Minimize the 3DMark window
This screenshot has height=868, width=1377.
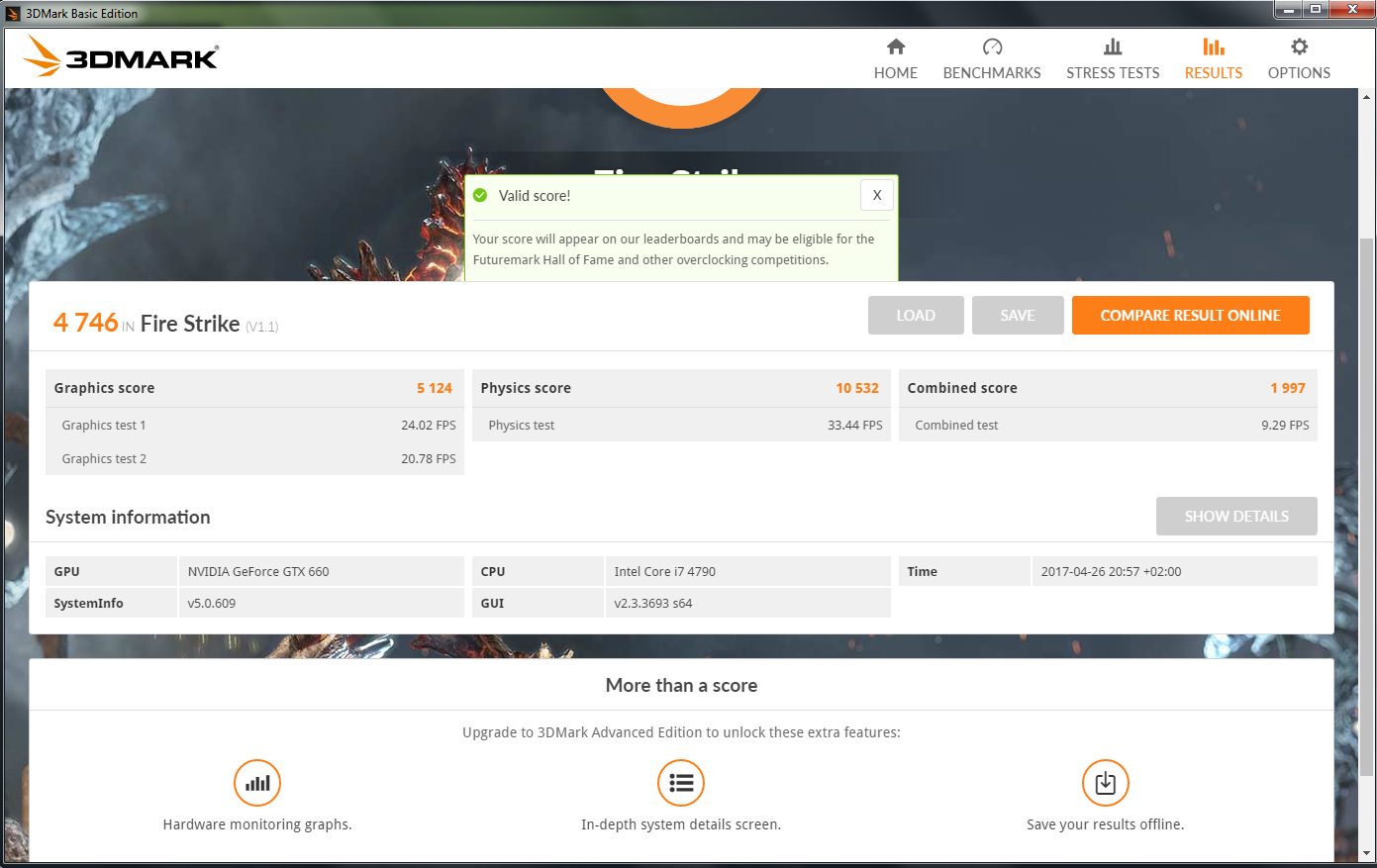(1288, 10)
